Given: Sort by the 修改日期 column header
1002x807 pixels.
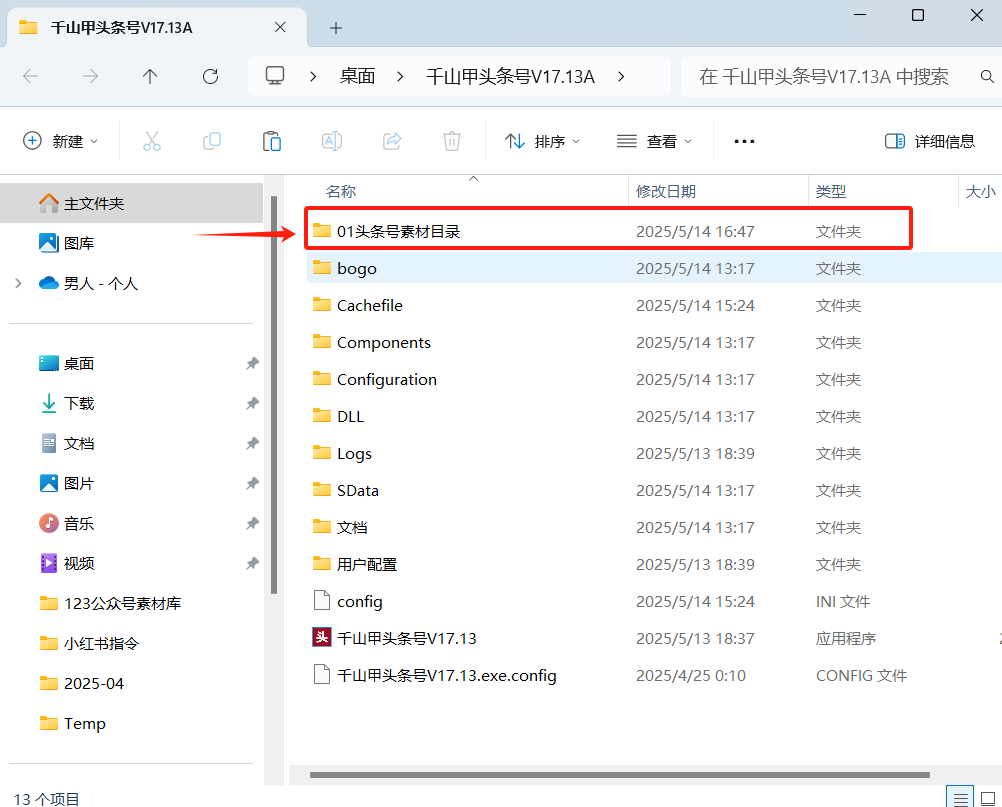Looking at the screenshot, I should click(x=666, y=191).
